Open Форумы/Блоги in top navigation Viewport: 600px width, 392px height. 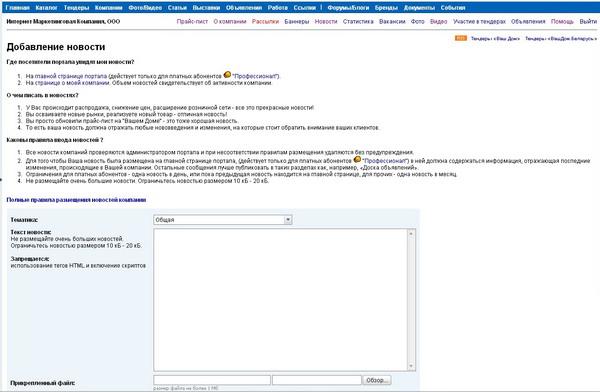point(348,8)
